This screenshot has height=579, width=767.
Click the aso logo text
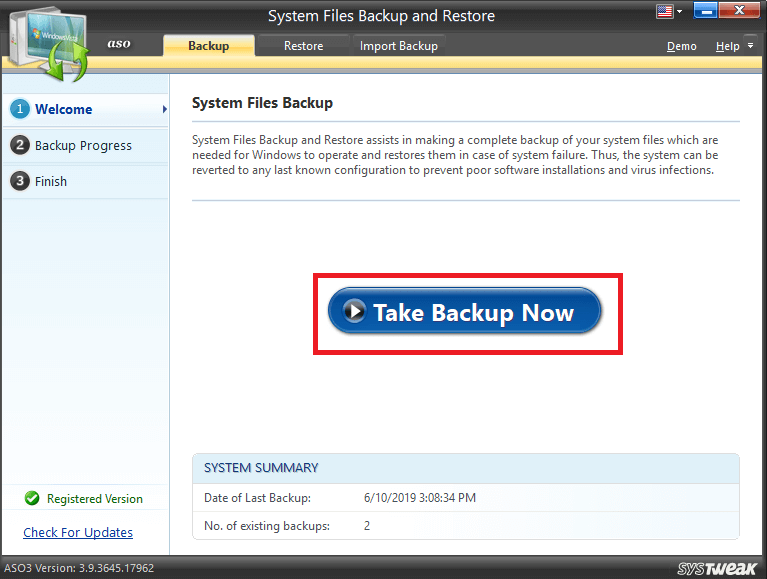[119, 44]
